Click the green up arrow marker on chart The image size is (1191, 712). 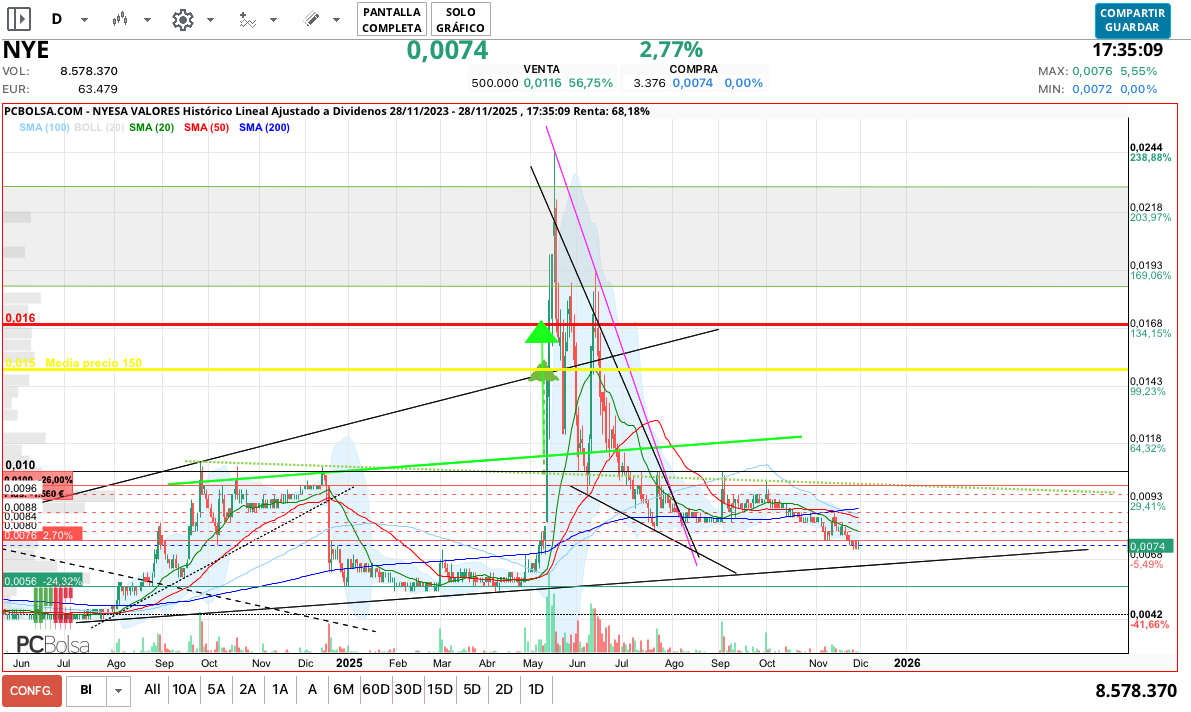click(x=541, y=333)
